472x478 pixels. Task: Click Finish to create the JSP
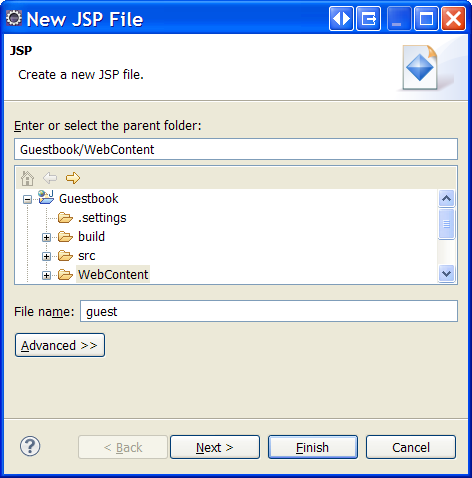(313, 447)
